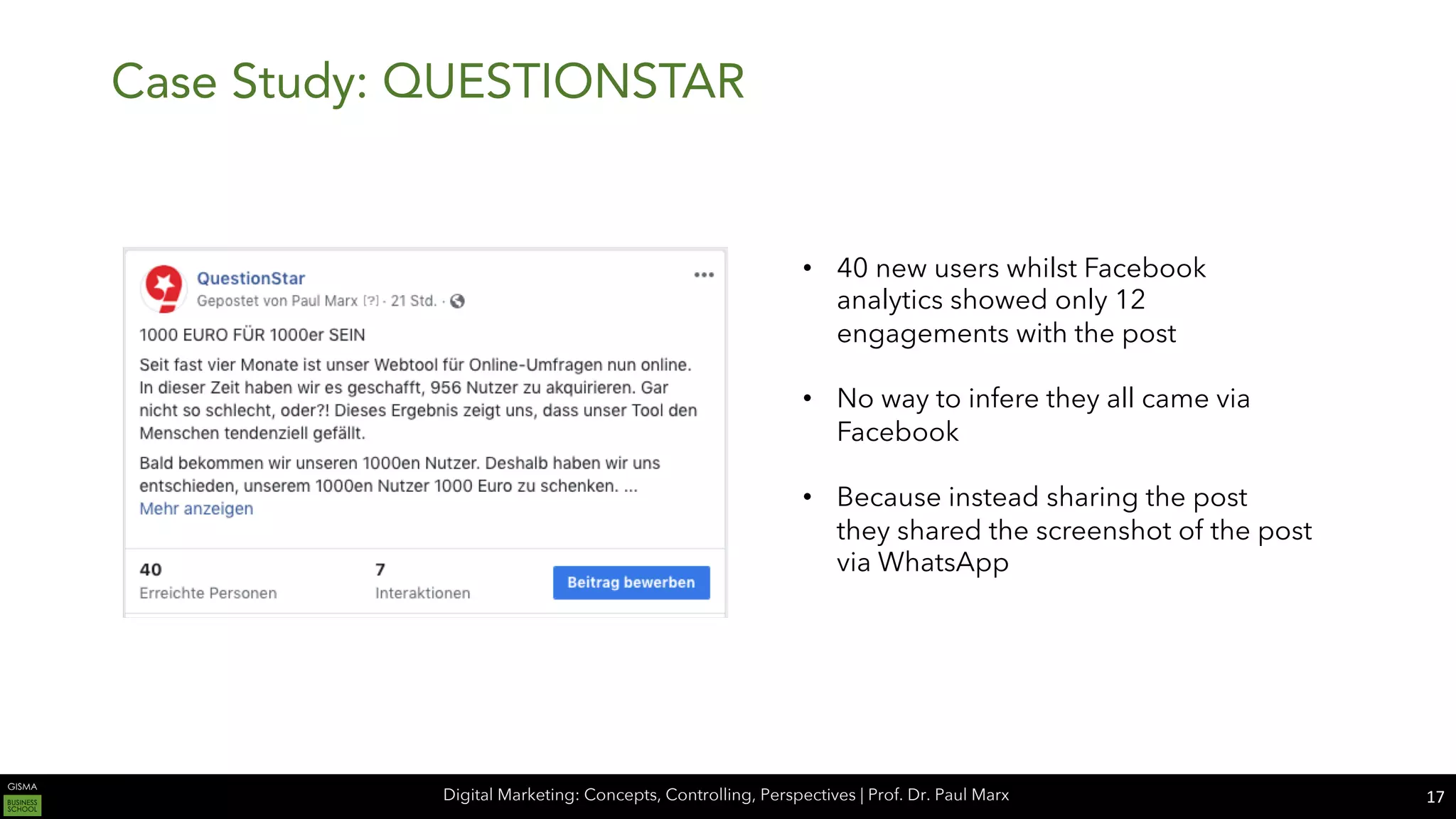Click the '21 Std.' timestamp
Screen dimensions: 1456x819
tap(414, 301)
